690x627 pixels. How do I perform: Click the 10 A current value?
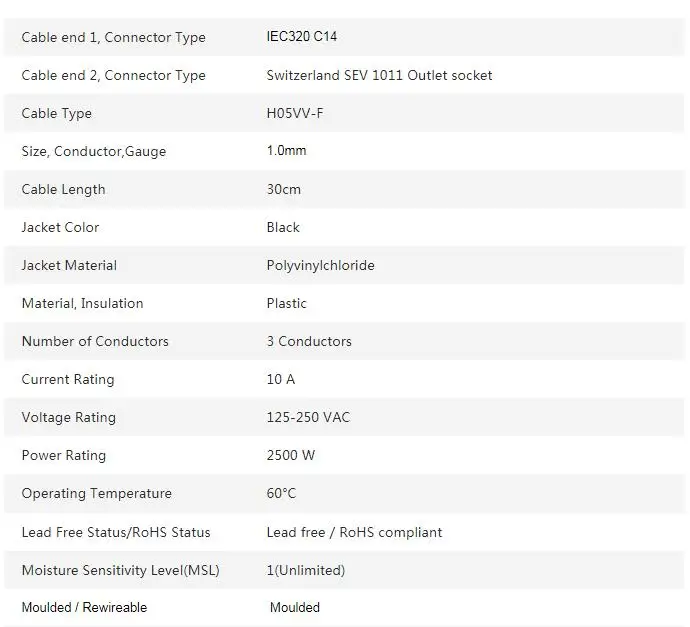click(x=281, y=379)
